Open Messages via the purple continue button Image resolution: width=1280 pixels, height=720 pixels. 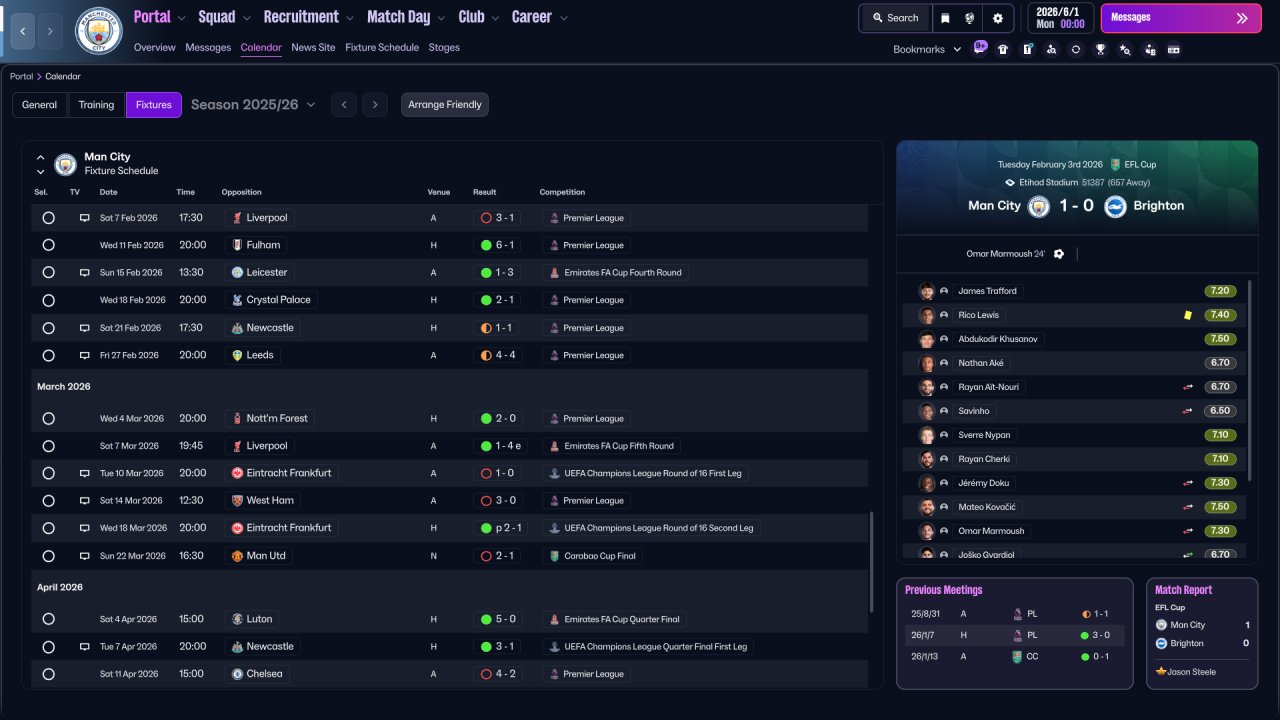pos(1180,18)
